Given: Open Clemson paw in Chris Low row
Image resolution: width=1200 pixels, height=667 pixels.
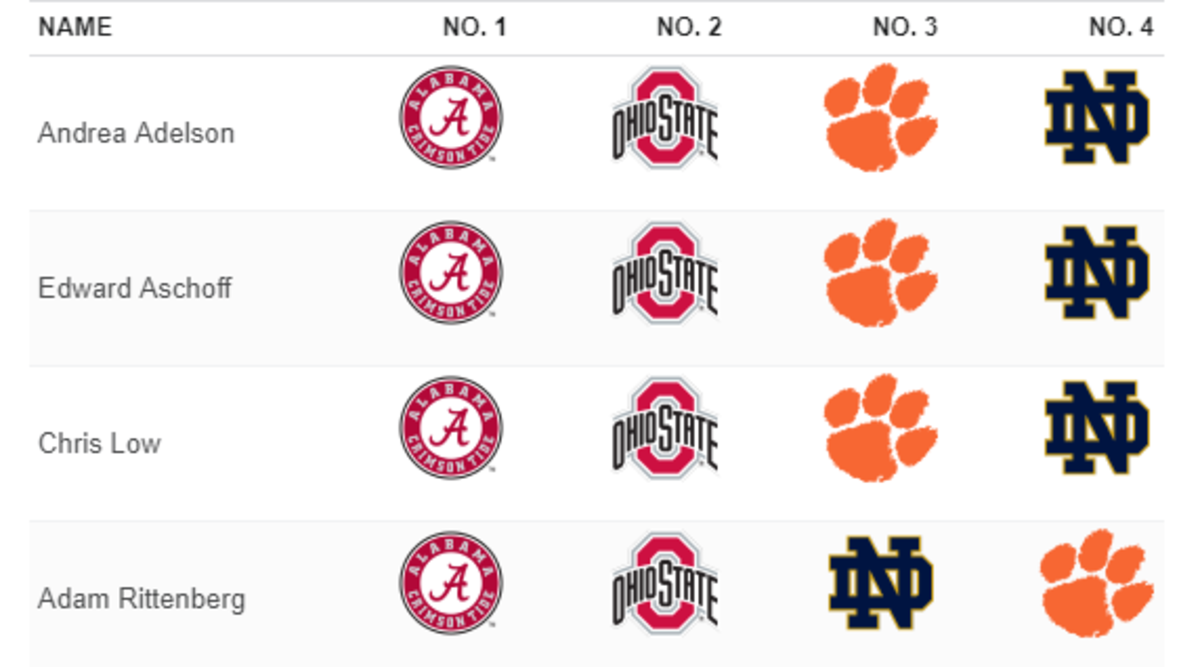Looking at the screenshot, I should click(x=881, y=428).
